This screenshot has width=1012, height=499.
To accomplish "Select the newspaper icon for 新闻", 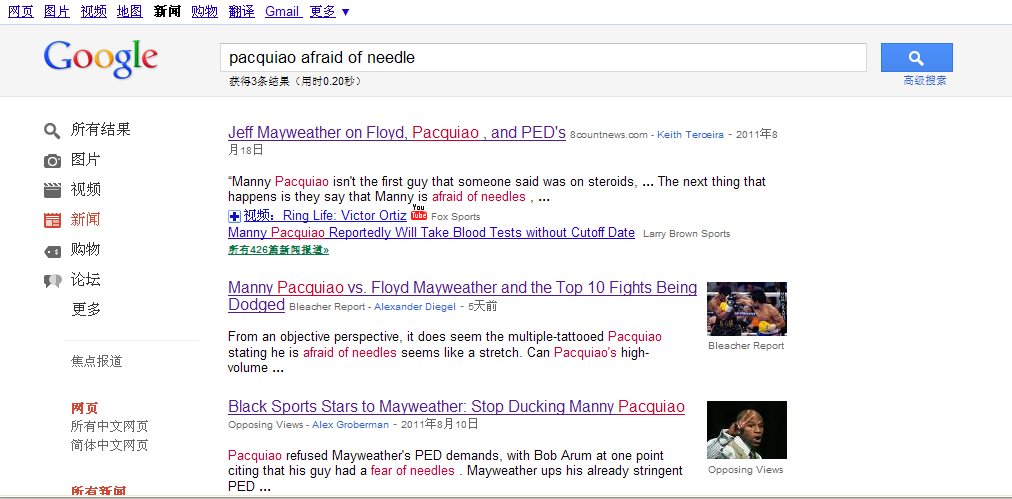I will (x=52, y=220).
